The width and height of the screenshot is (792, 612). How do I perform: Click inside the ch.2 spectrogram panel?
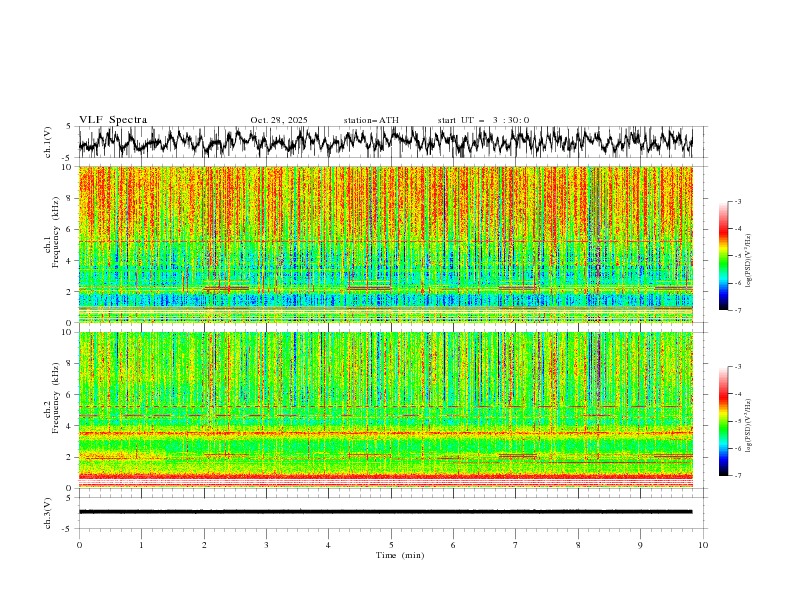(x=386, y=410)
